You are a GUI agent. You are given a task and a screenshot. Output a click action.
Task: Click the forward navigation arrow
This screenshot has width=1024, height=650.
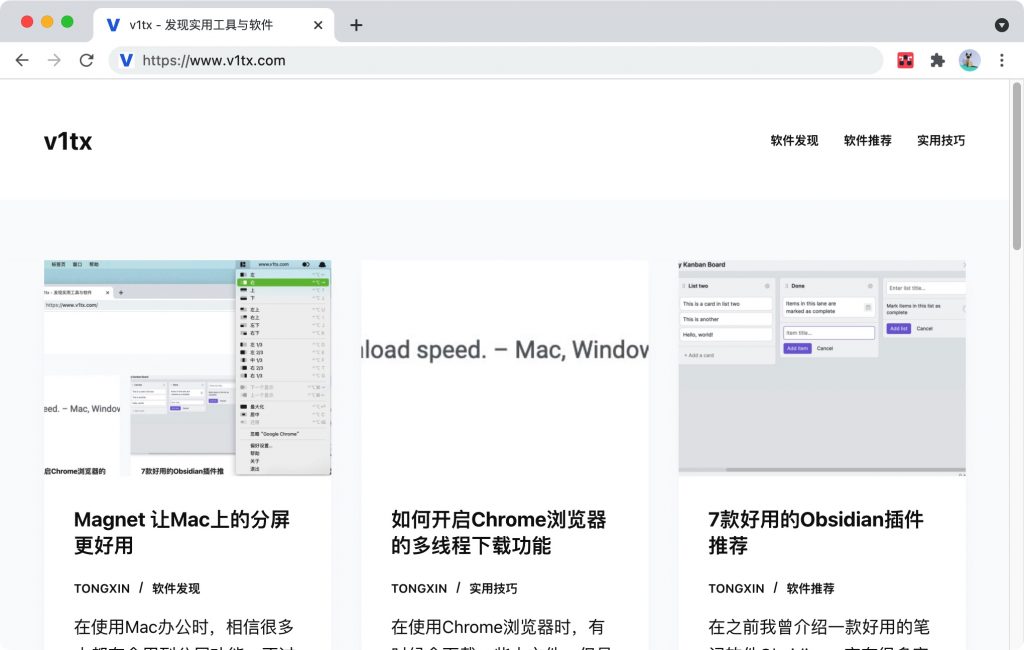point(54,60)
